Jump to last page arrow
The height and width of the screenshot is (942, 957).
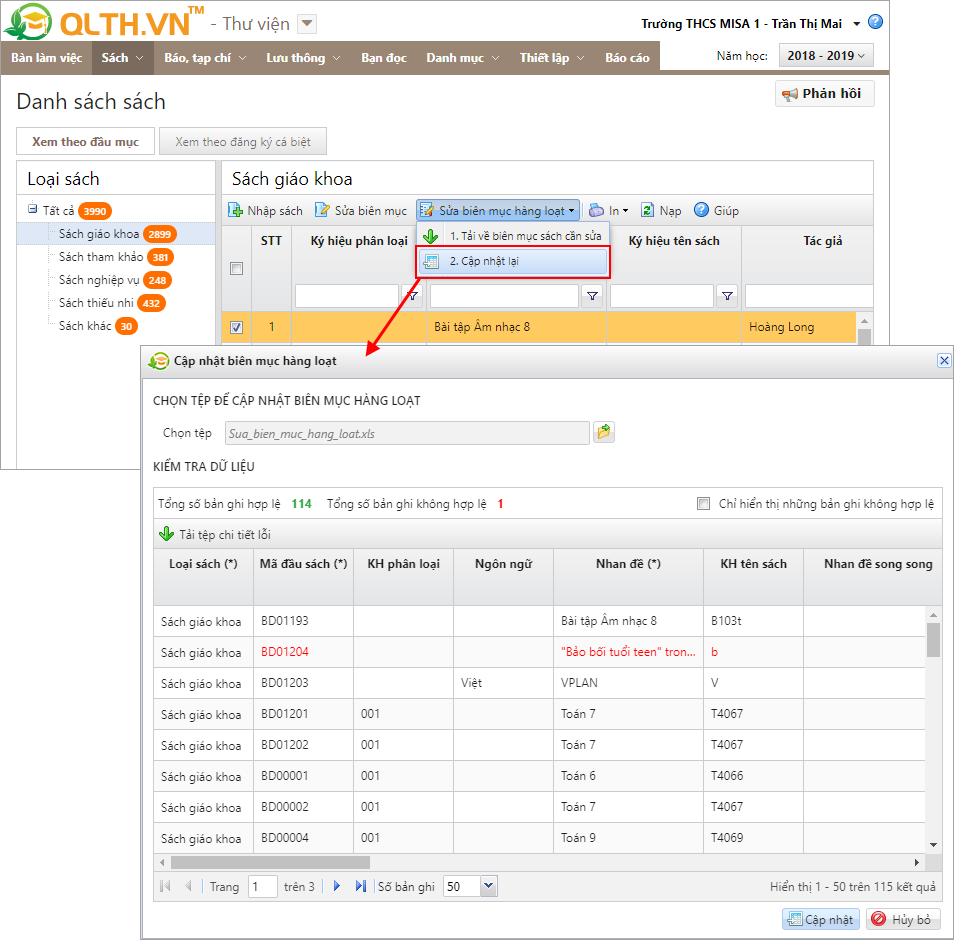(361, 886)
